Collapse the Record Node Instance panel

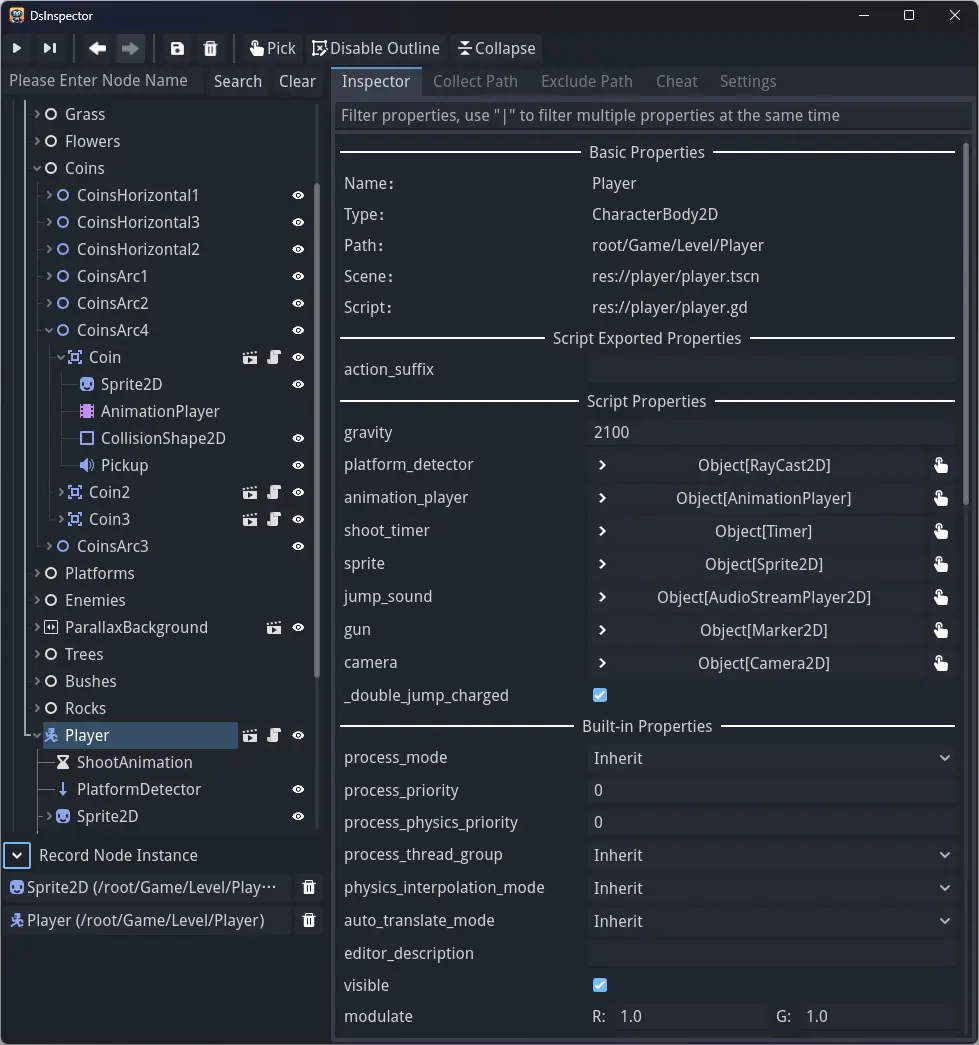[17, 855]
